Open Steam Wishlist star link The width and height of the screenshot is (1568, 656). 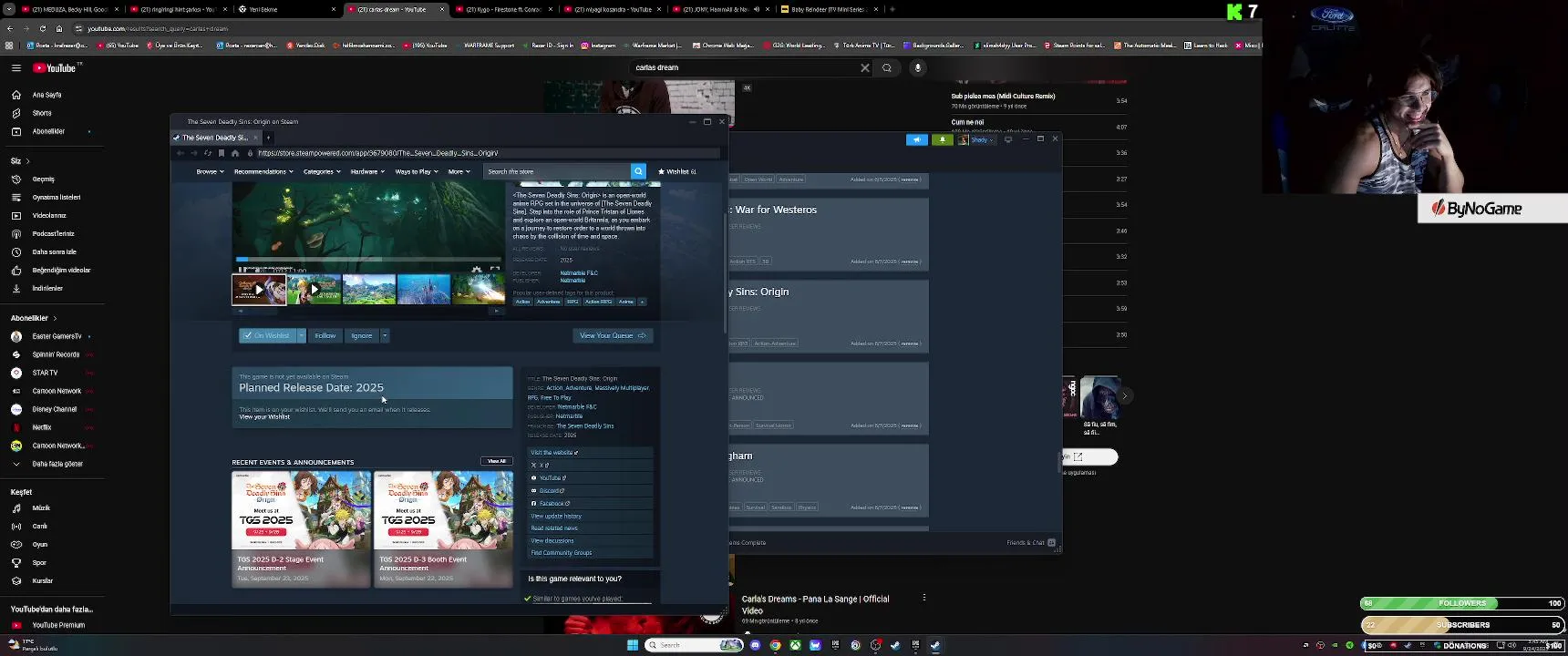coord(677,171)
